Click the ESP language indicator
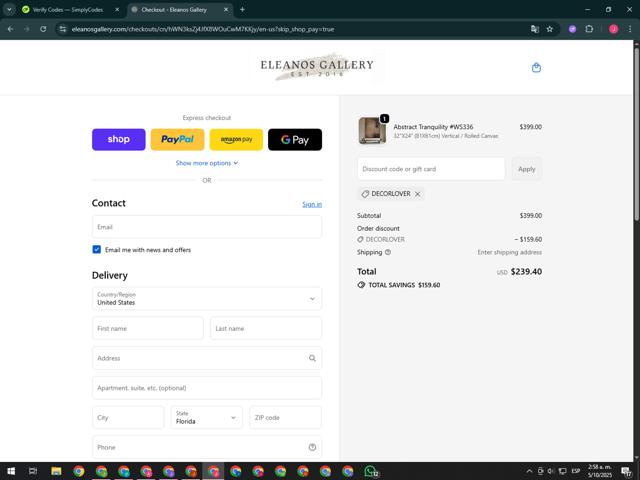The image size is (640, 480). click(576, 471)
